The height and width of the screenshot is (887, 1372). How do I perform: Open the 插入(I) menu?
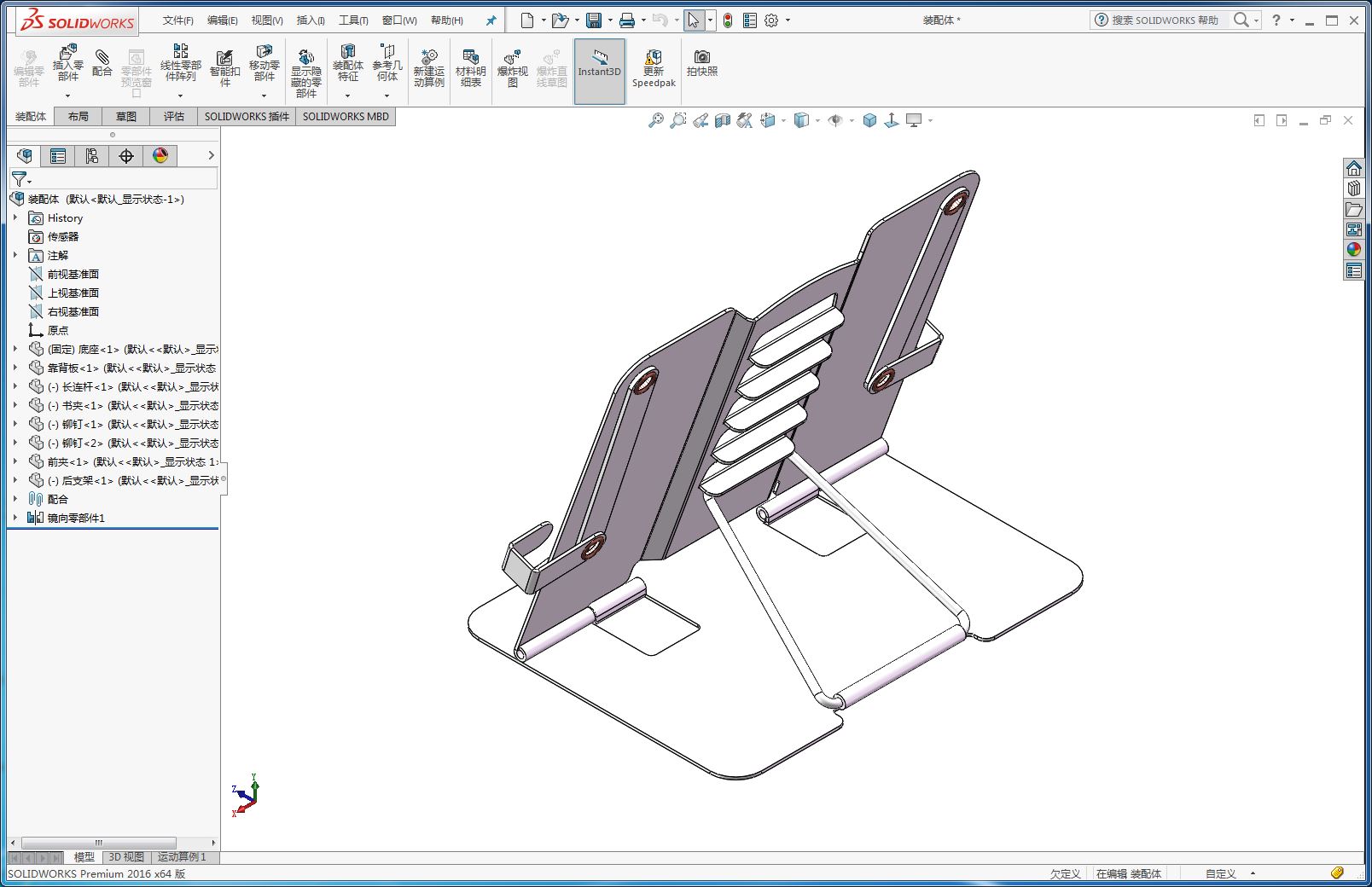coord(311,20)
